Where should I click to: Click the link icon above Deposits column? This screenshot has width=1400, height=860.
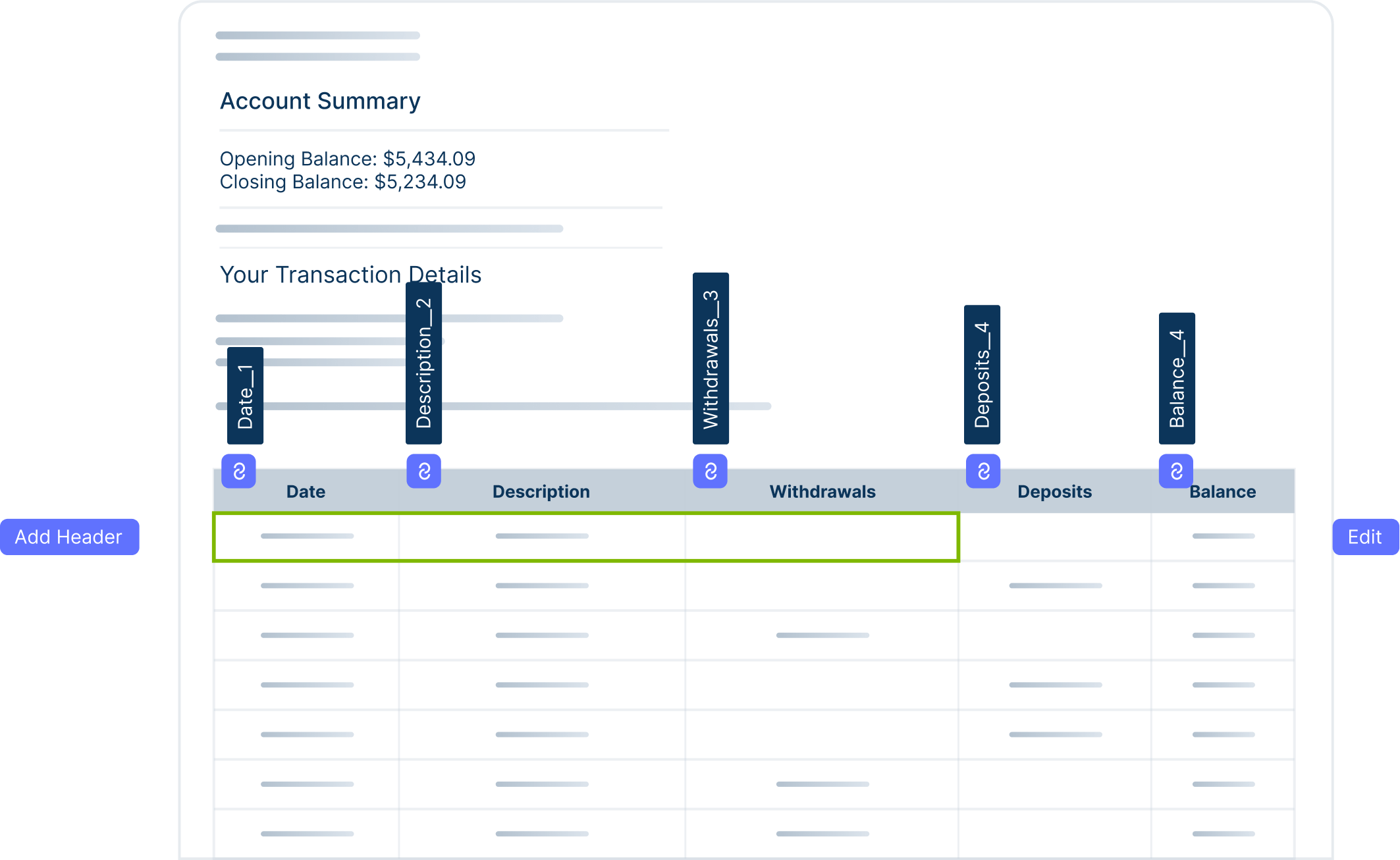click(x=983, y=471)
